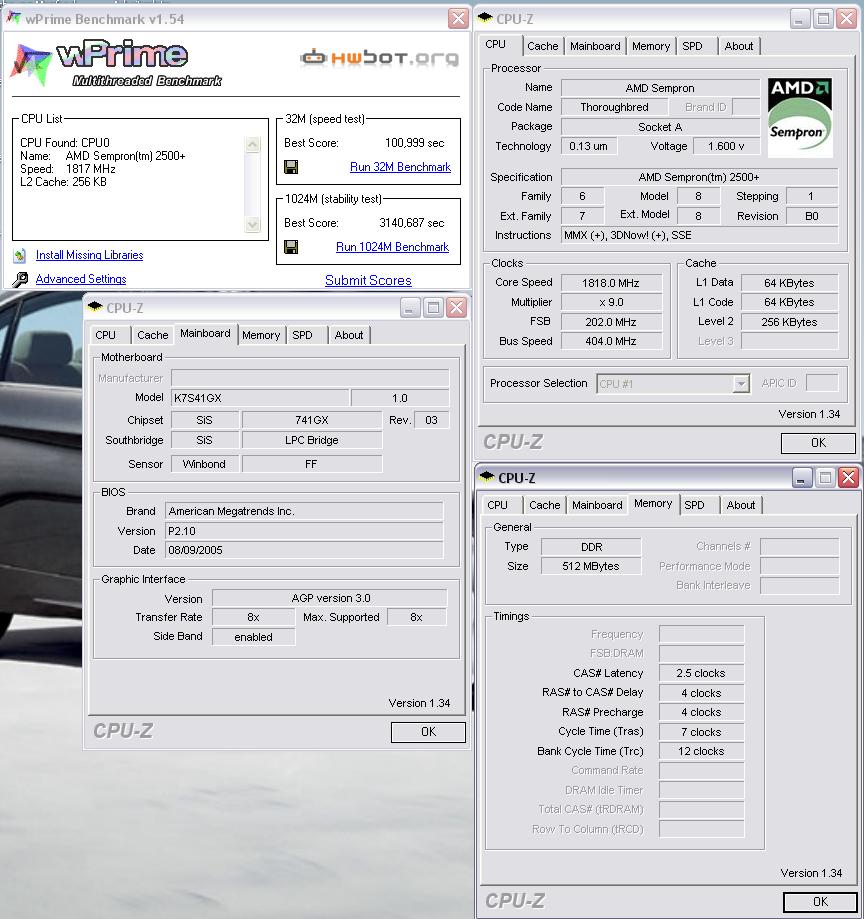Click the CAS# Latency 2.5 clocks value
Screen dimensions: 864x919
pos(701,673)
